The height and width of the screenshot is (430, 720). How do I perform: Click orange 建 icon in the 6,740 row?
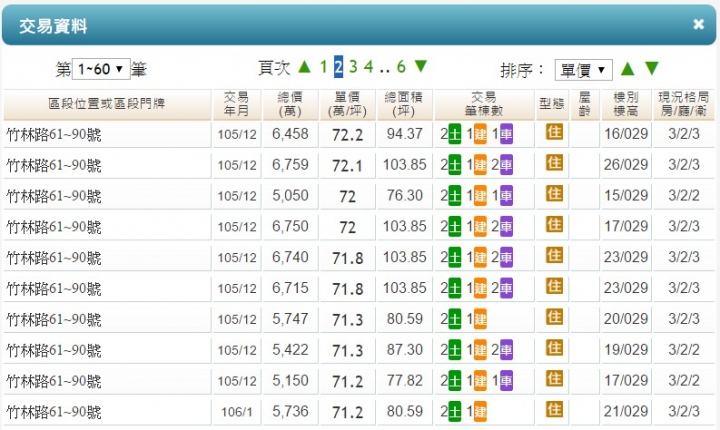480,257
